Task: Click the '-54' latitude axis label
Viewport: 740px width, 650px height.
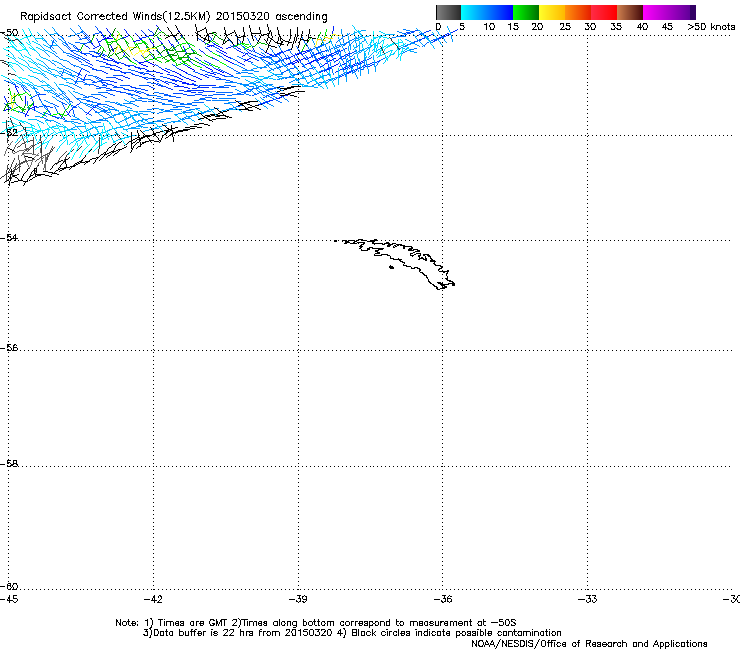Action: [9, 237]
